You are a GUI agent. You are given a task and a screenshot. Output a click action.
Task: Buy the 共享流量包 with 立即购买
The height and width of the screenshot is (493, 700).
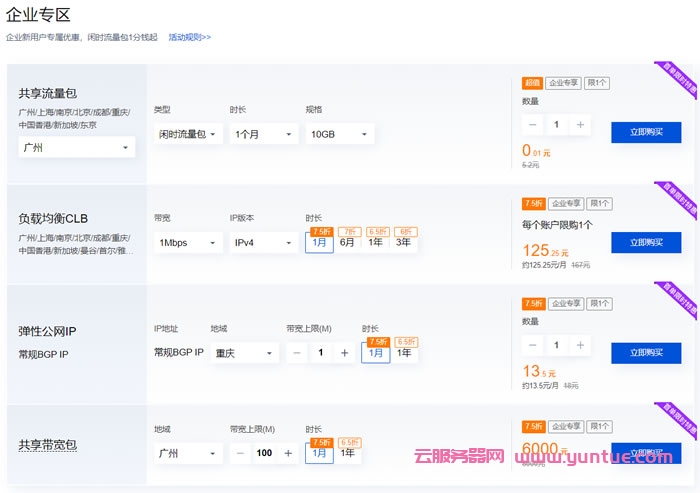(x=645, y=133)
